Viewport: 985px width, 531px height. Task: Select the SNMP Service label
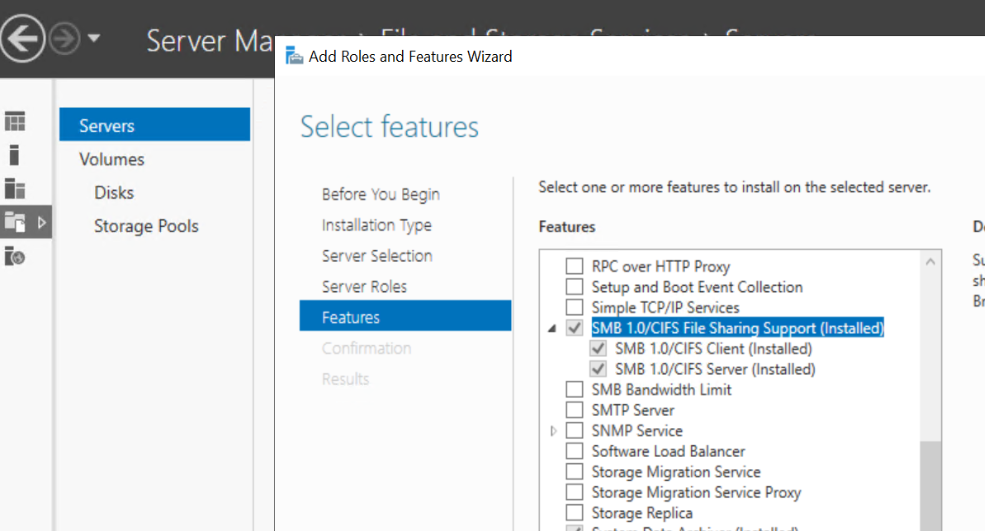coord(637,430)
